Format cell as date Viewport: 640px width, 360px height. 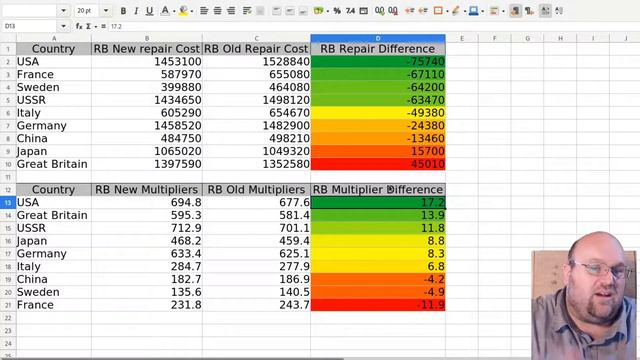[363, 11]
